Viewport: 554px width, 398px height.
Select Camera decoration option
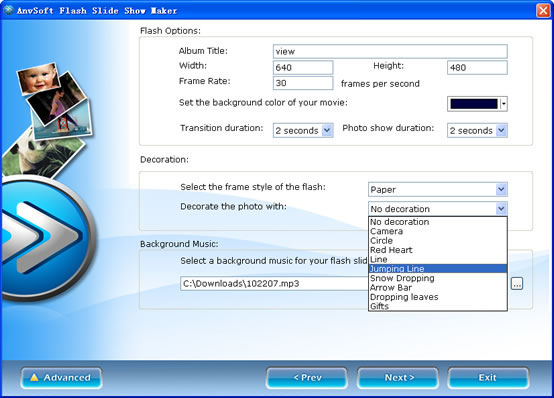(x=437, y=231)
